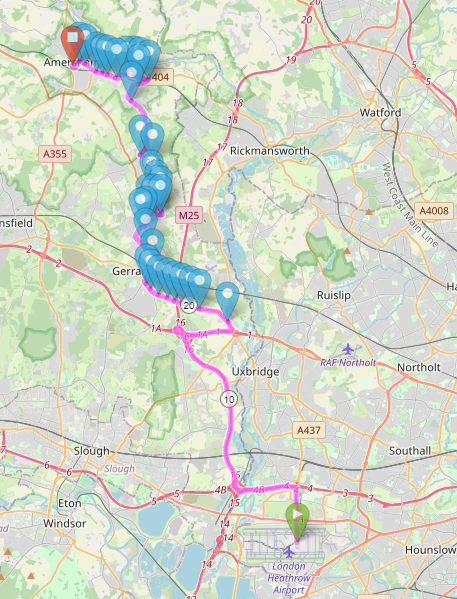Click the Windsor town label
Image resolution: width=457 pixels, height=599 pixels.
[64, 523]
